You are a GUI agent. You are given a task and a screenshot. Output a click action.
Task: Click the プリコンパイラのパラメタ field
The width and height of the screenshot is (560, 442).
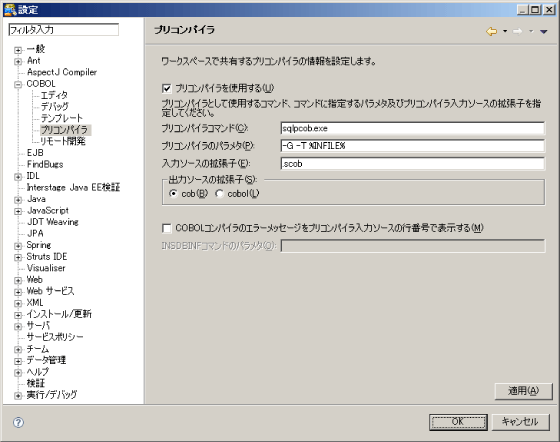[412, 146]
